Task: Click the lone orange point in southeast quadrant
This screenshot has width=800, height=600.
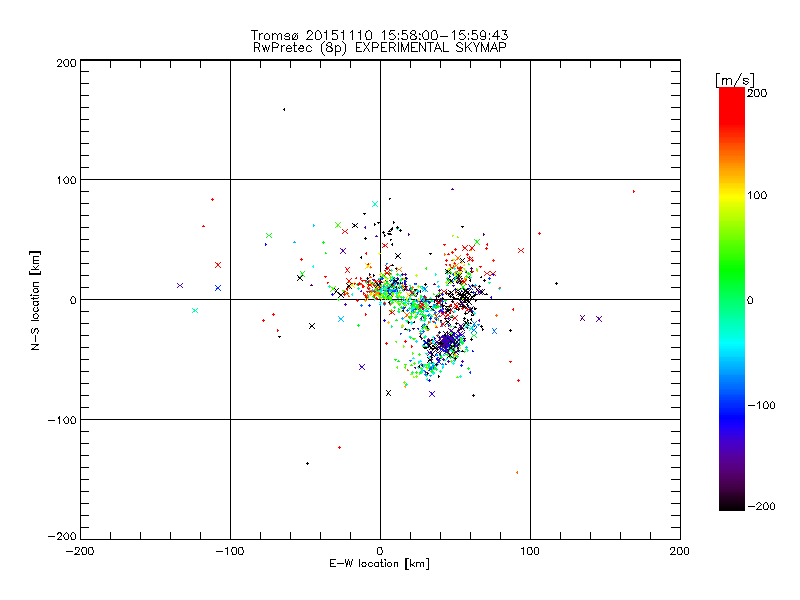Action: (517, 473)
